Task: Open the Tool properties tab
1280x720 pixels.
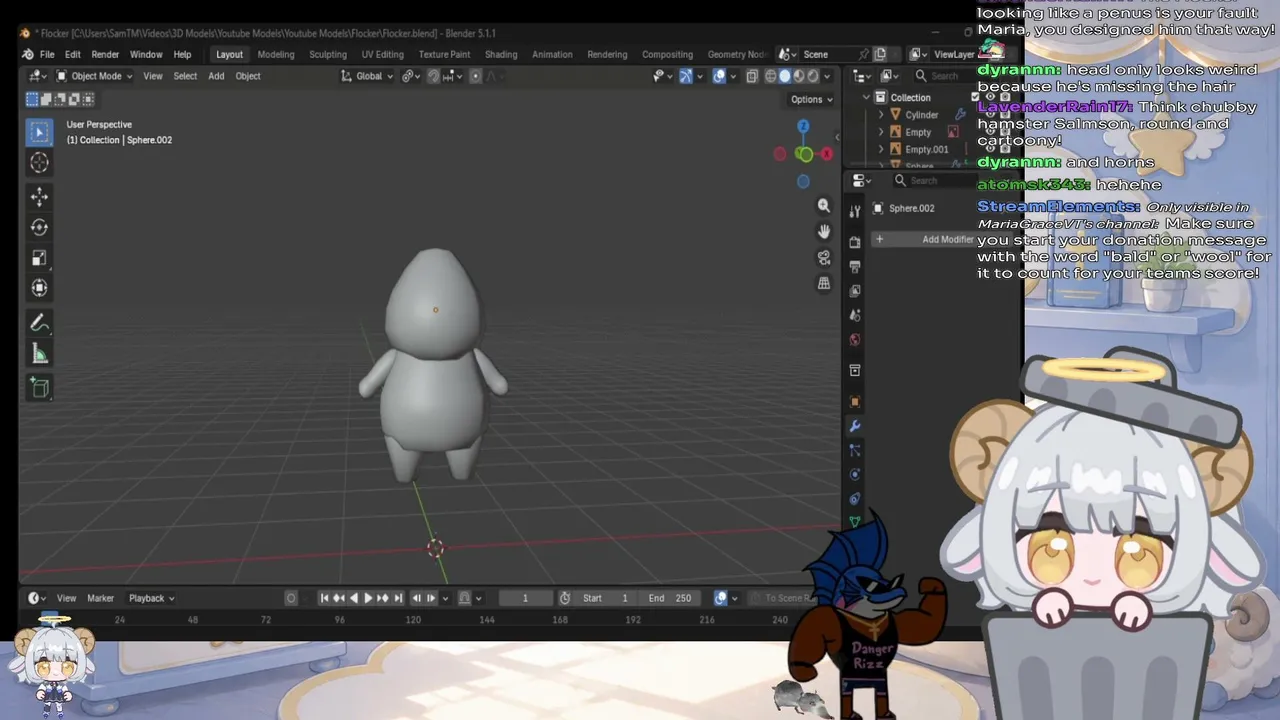Action: (x=855, y=211)
